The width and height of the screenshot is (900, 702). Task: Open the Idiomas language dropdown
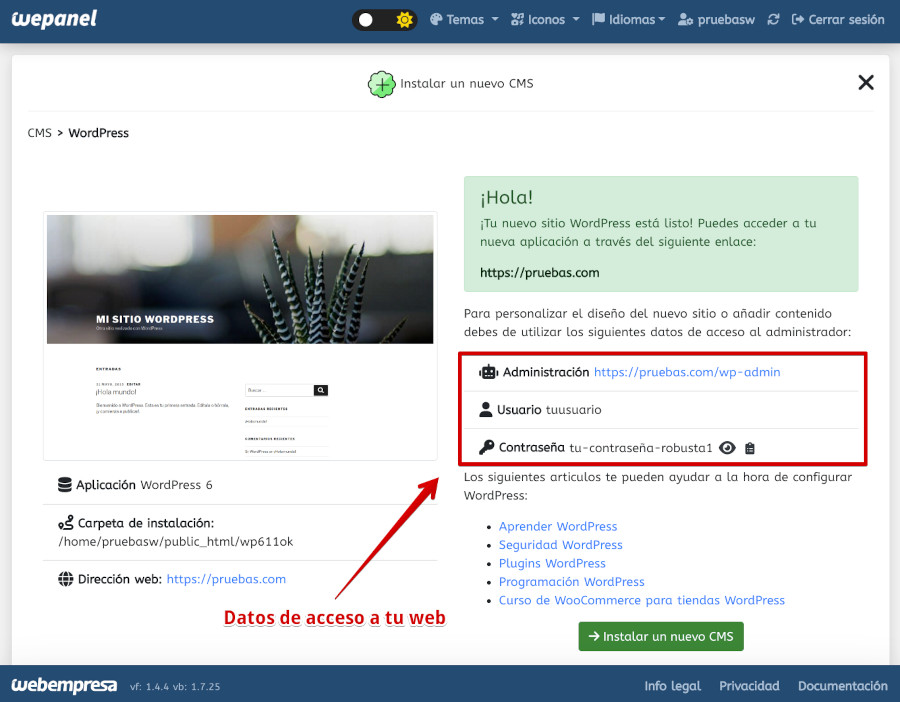tap(629, 20)
